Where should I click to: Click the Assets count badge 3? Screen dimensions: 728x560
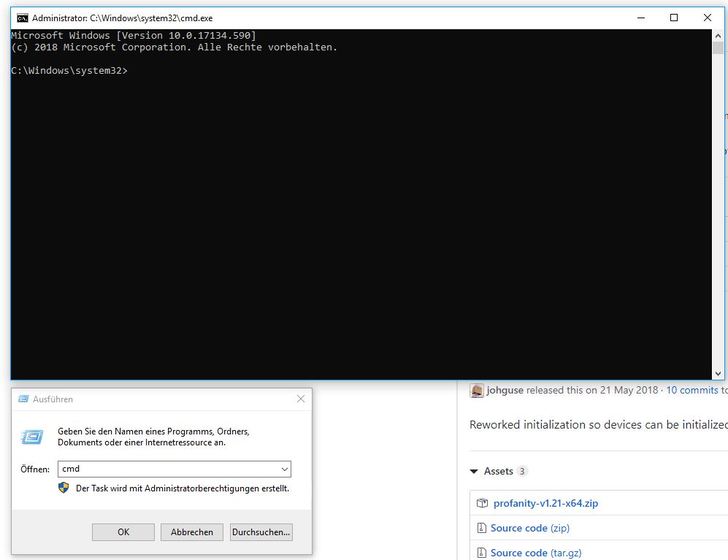[x=522, y=471]
